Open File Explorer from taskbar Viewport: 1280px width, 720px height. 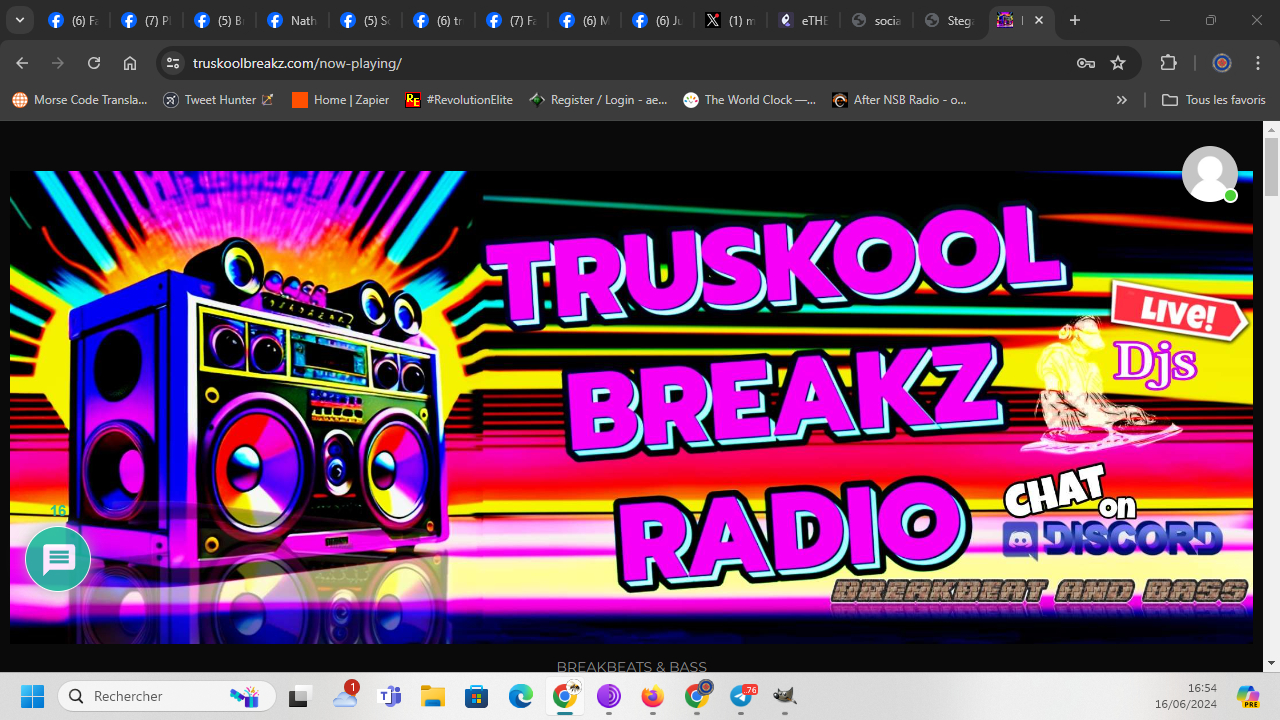click(x=433, y=696)
